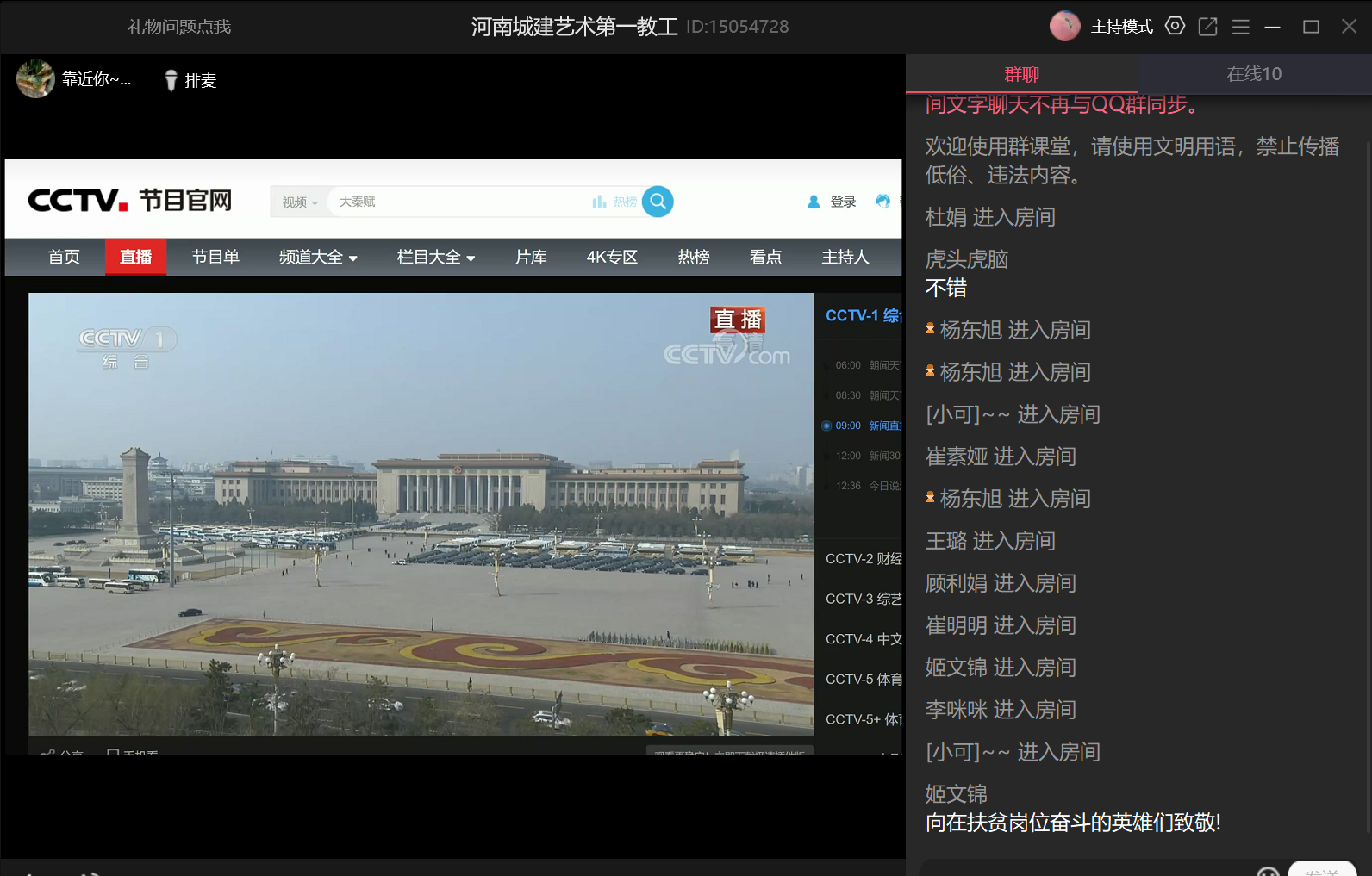This screenshot has height=876, width=1372.
Task: Open the 节目单 navigation item
Action: coord(215,257)
